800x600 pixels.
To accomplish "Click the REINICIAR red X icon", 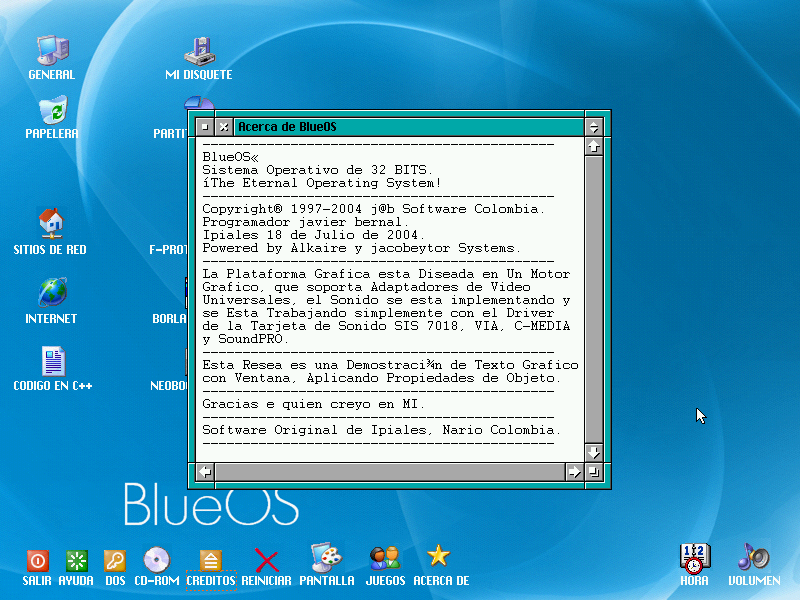I will pos(266,561).
